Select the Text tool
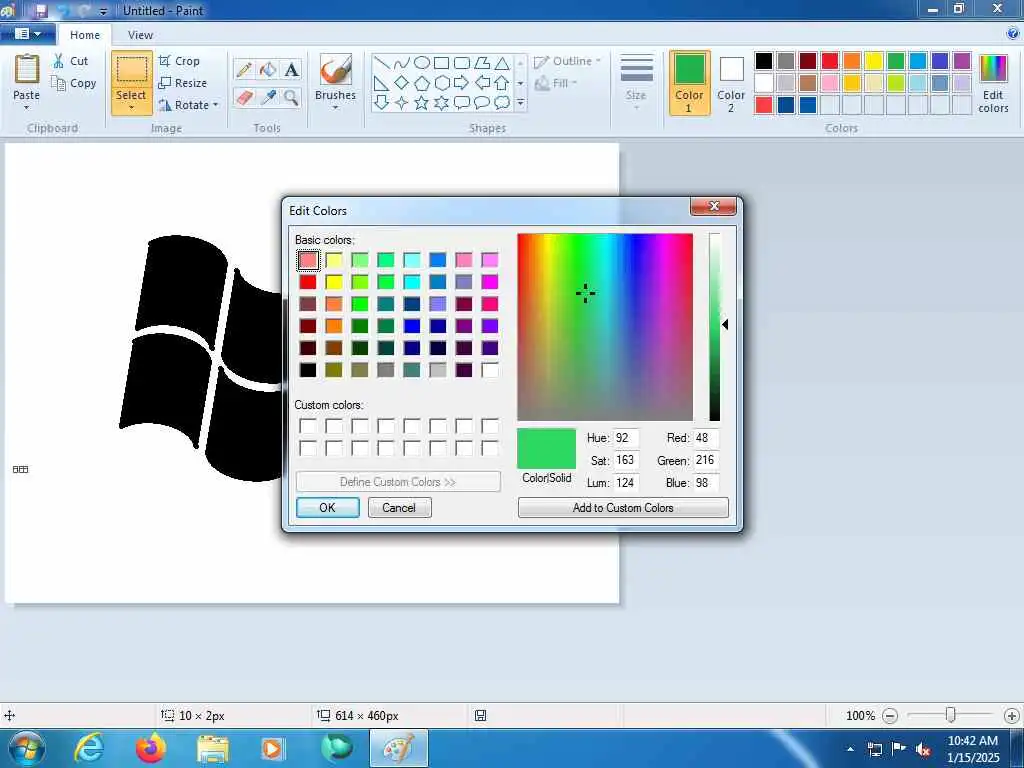Image resolution: width=1024 pixels, height=768 pixels. pos(291,69)
